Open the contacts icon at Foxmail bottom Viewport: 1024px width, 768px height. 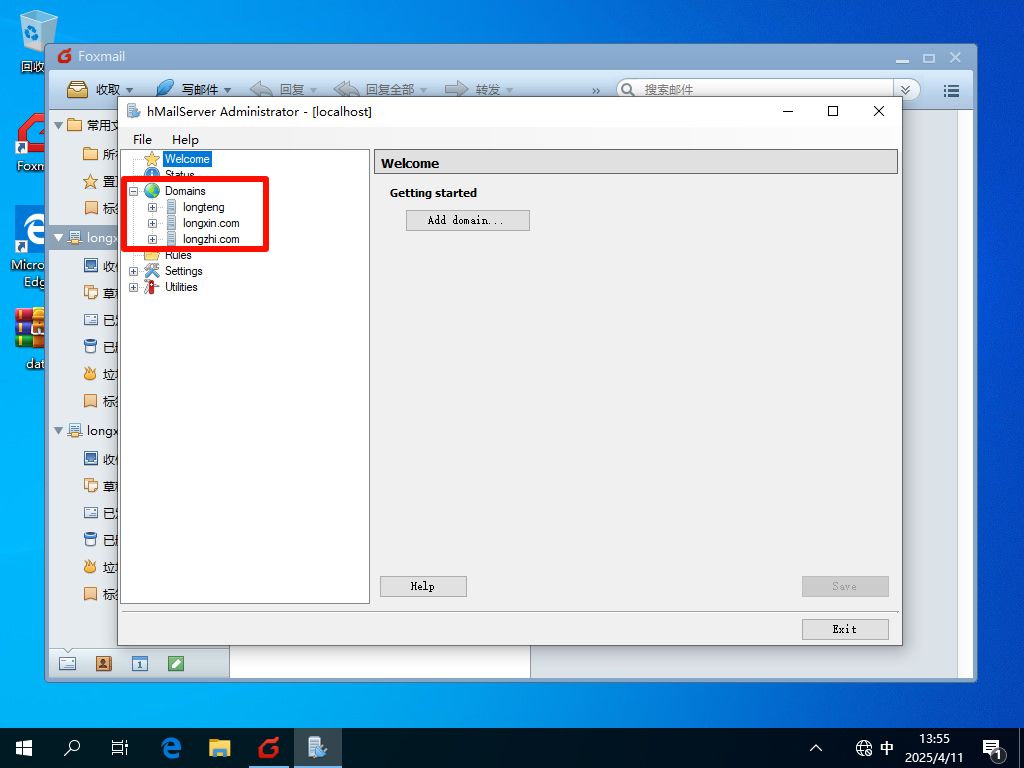(103, 664)
